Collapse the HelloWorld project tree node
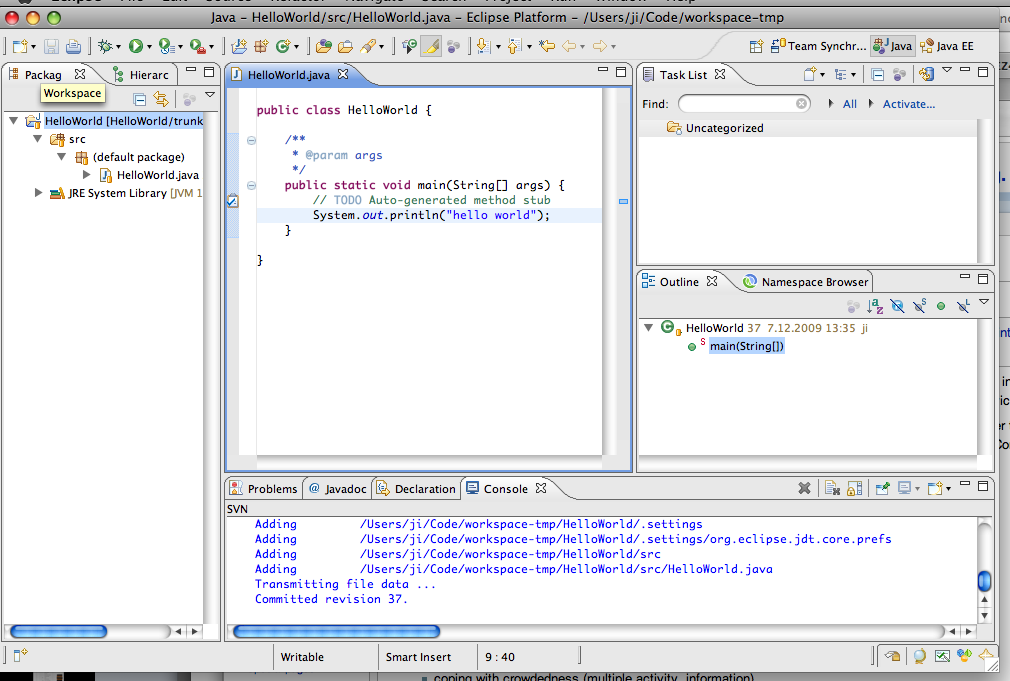Screen dimensions: 1010x681 13,120
